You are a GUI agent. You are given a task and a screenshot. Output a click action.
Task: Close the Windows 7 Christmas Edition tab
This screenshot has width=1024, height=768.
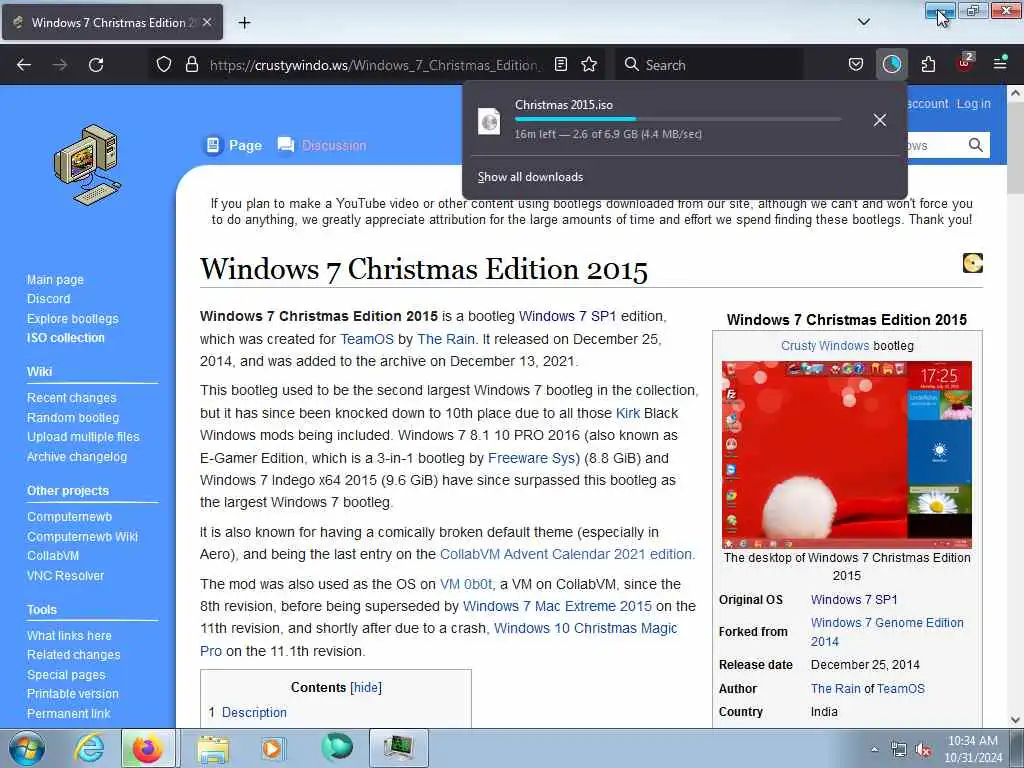click(207, 22)
